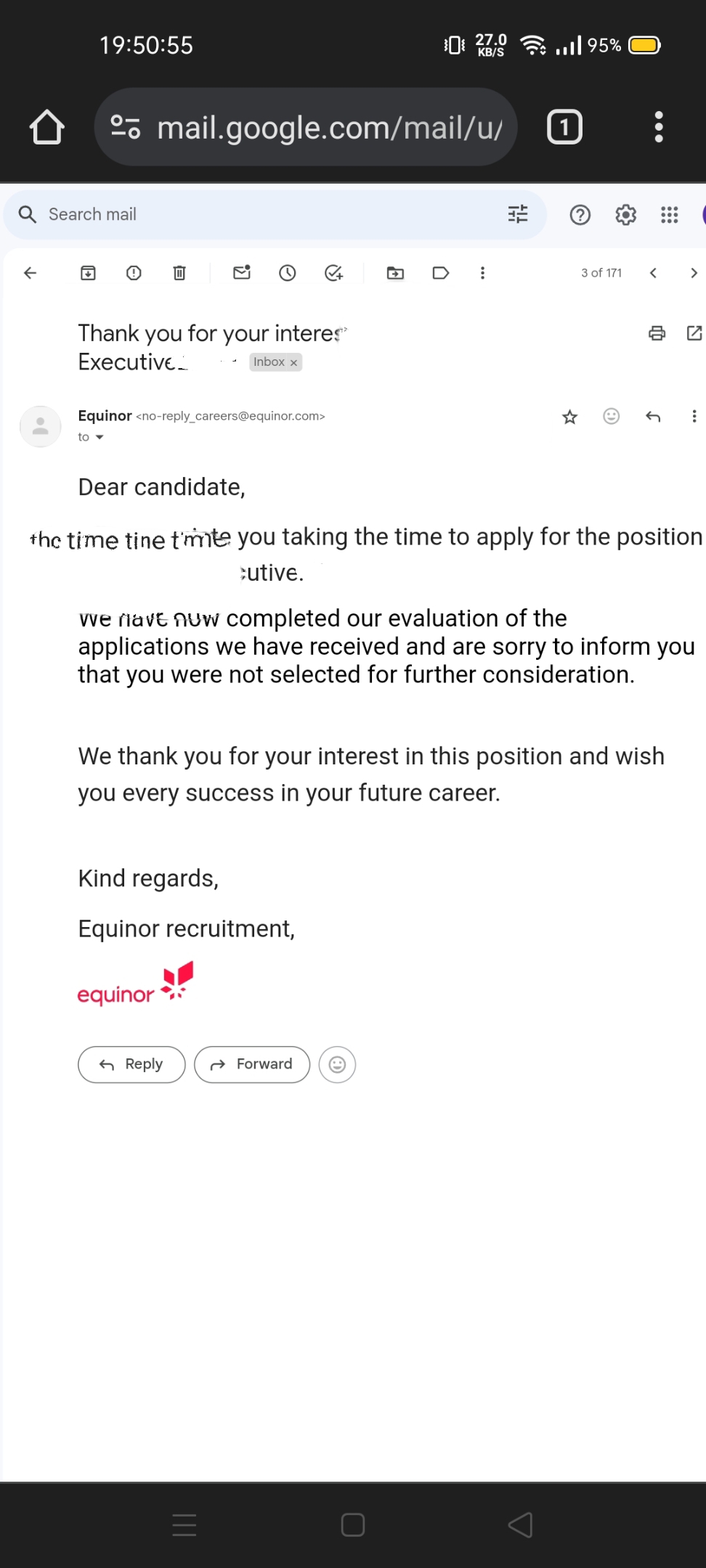Image resolution: width=706 pixels, height=1568 pixels.
Task: Remove the Inbox label tag
Action: click(x=294, y=363)
